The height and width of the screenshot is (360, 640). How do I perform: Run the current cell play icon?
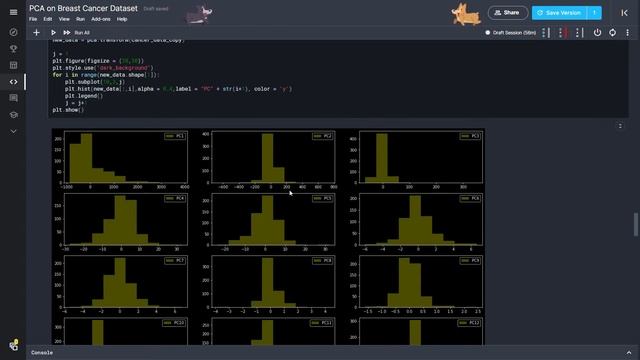(x=53, y=32)
